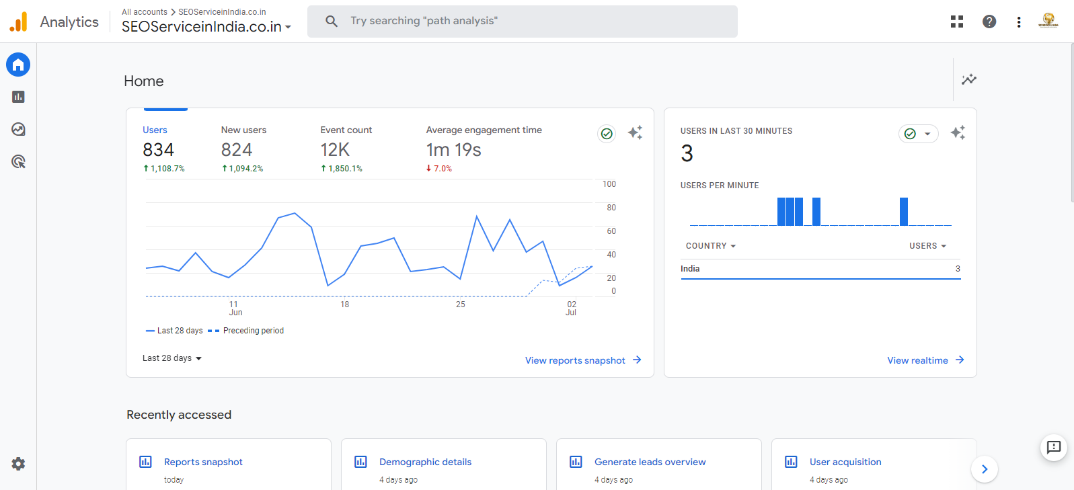Expand the Last 28 days date dropdown
The width and height of the screenshot is (1074, 490).
click(x=172, y=358)
